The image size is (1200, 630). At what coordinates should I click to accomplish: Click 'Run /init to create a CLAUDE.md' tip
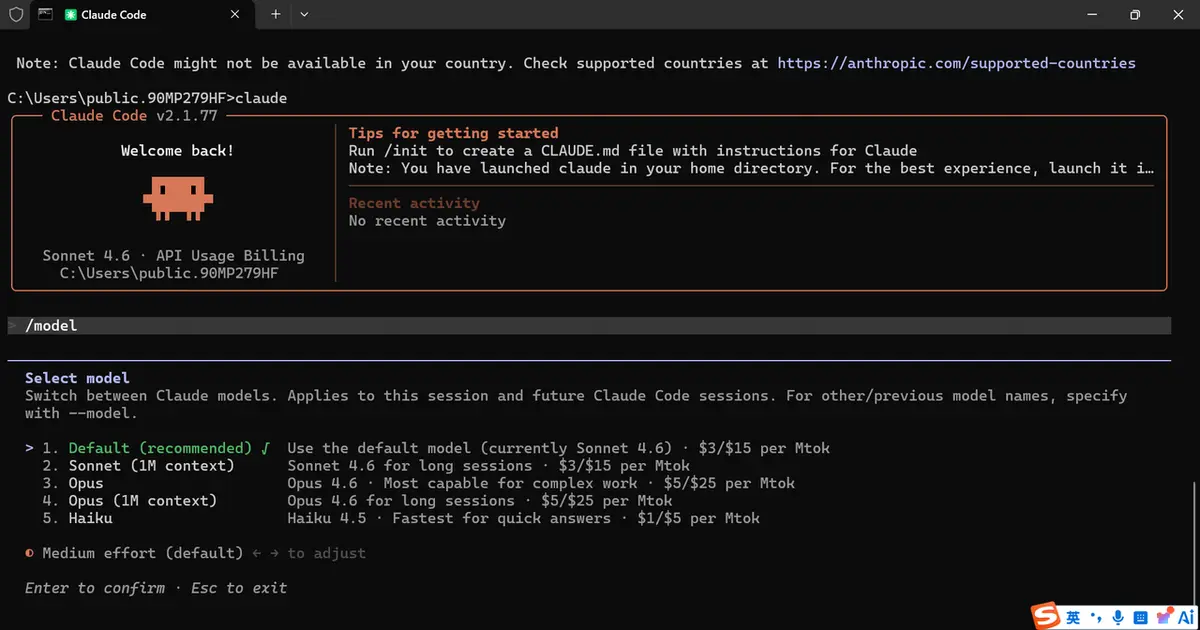click(x=633, y=151)
